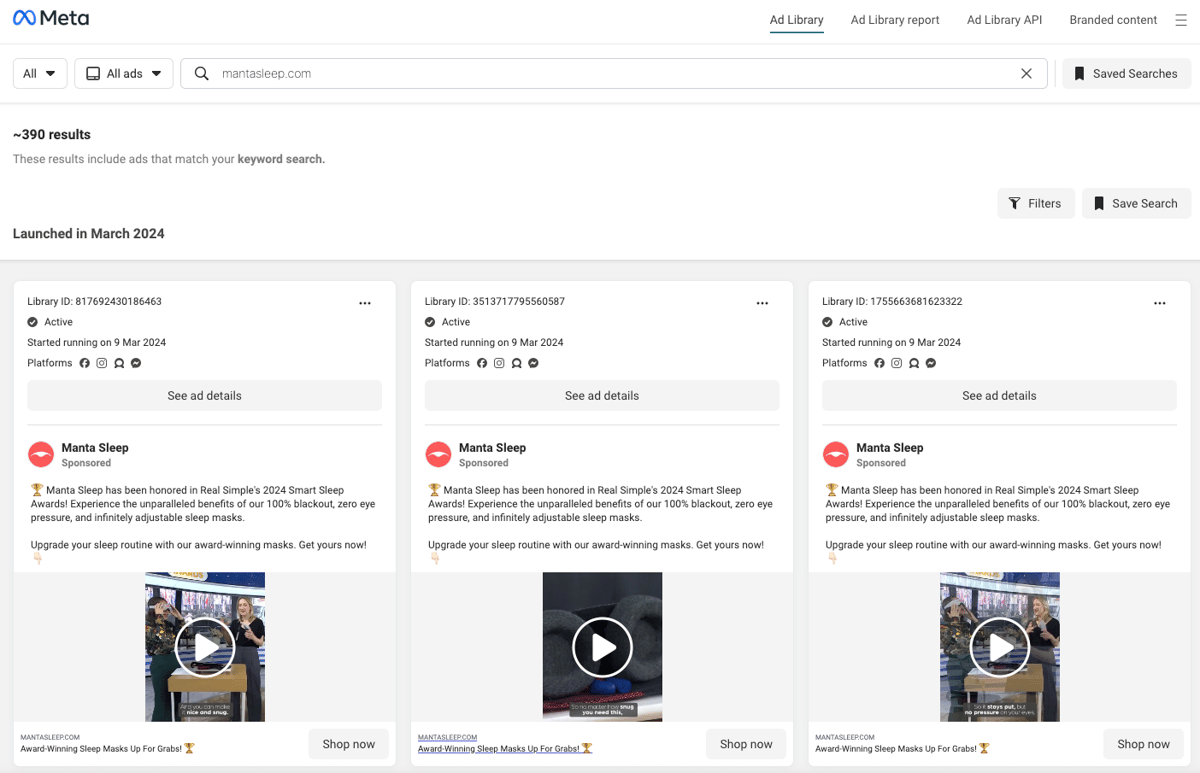Click Facebook platform icon on ad 817692430186463
Viewport: 1200px width, 773px height.
click(x=84, y=363)
